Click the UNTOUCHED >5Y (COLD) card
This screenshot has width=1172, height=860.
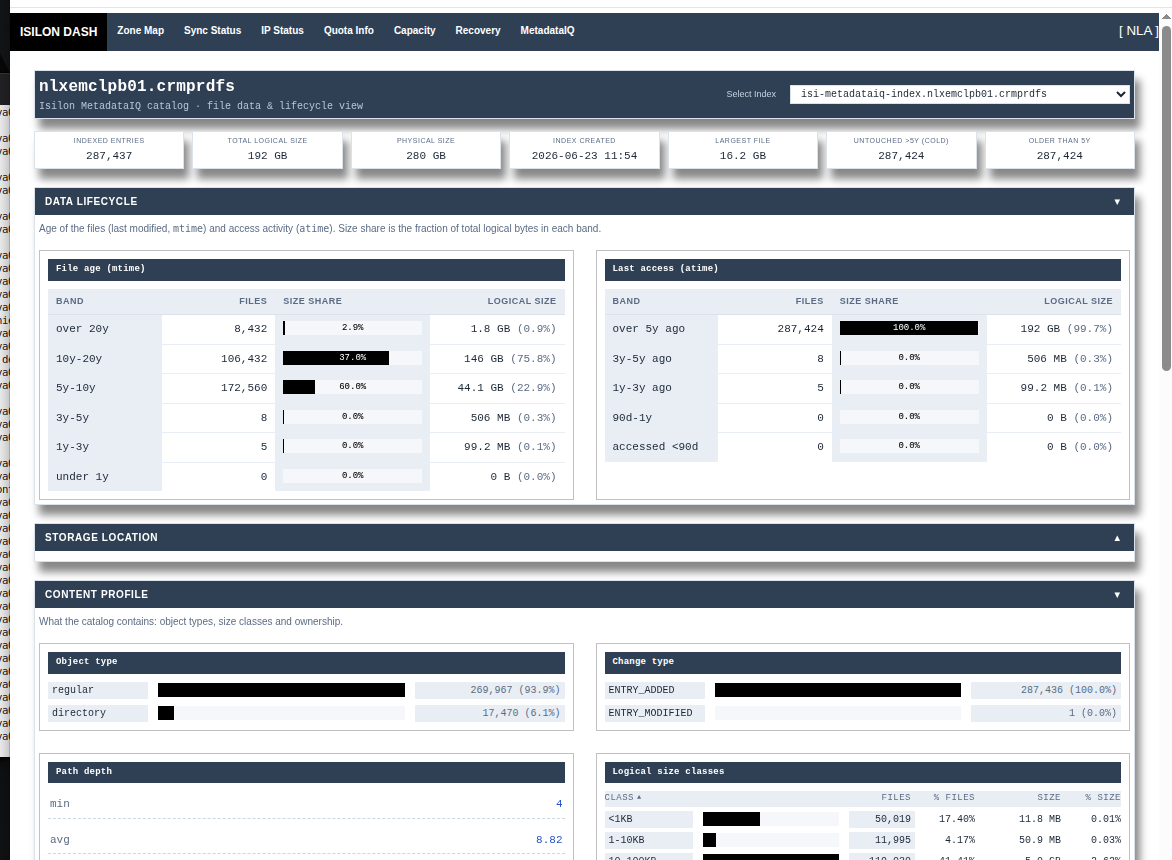[901, 149]
